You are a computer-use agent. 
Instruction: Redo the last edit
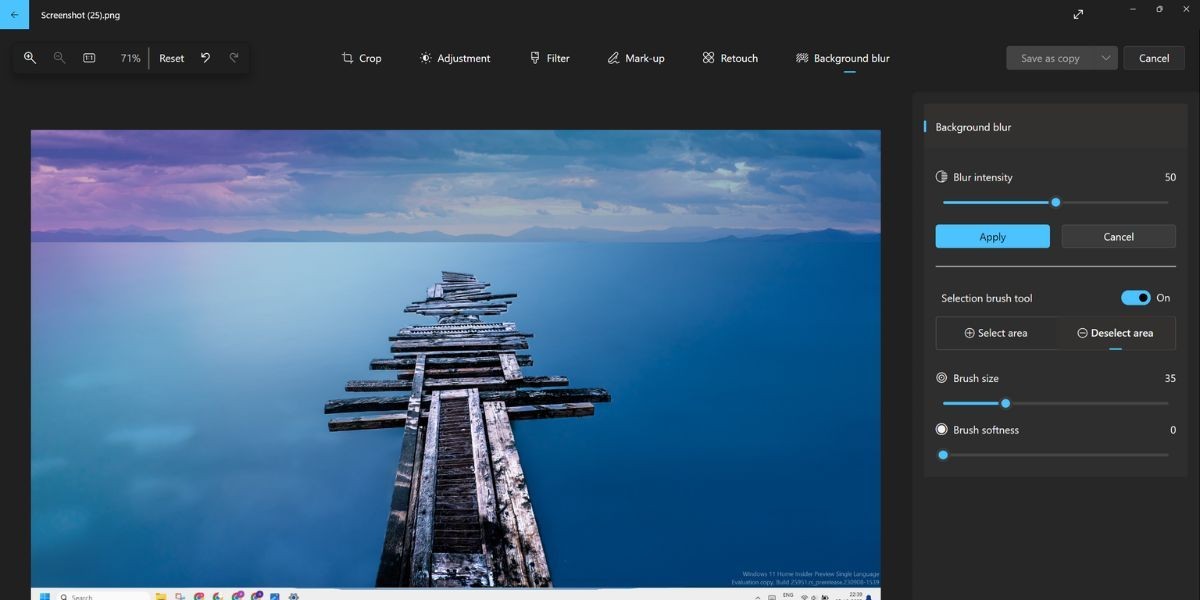(x=234, y=58)
